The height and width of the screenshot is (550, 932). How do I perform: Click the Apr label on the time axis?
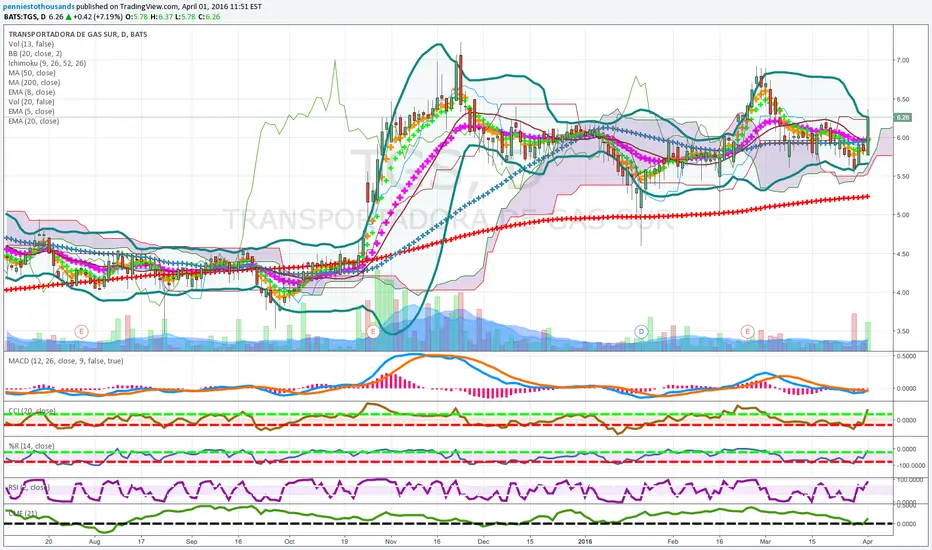867,542
